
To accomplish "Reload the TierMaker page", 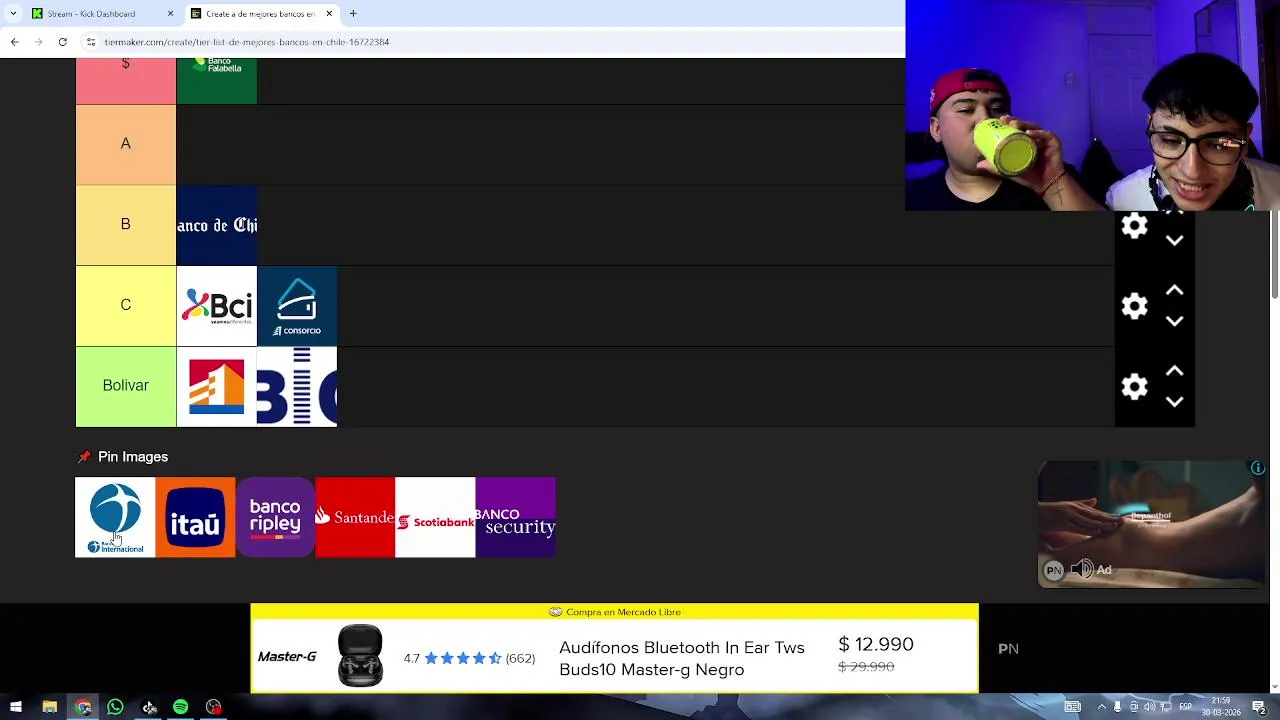I will [62, 42].
